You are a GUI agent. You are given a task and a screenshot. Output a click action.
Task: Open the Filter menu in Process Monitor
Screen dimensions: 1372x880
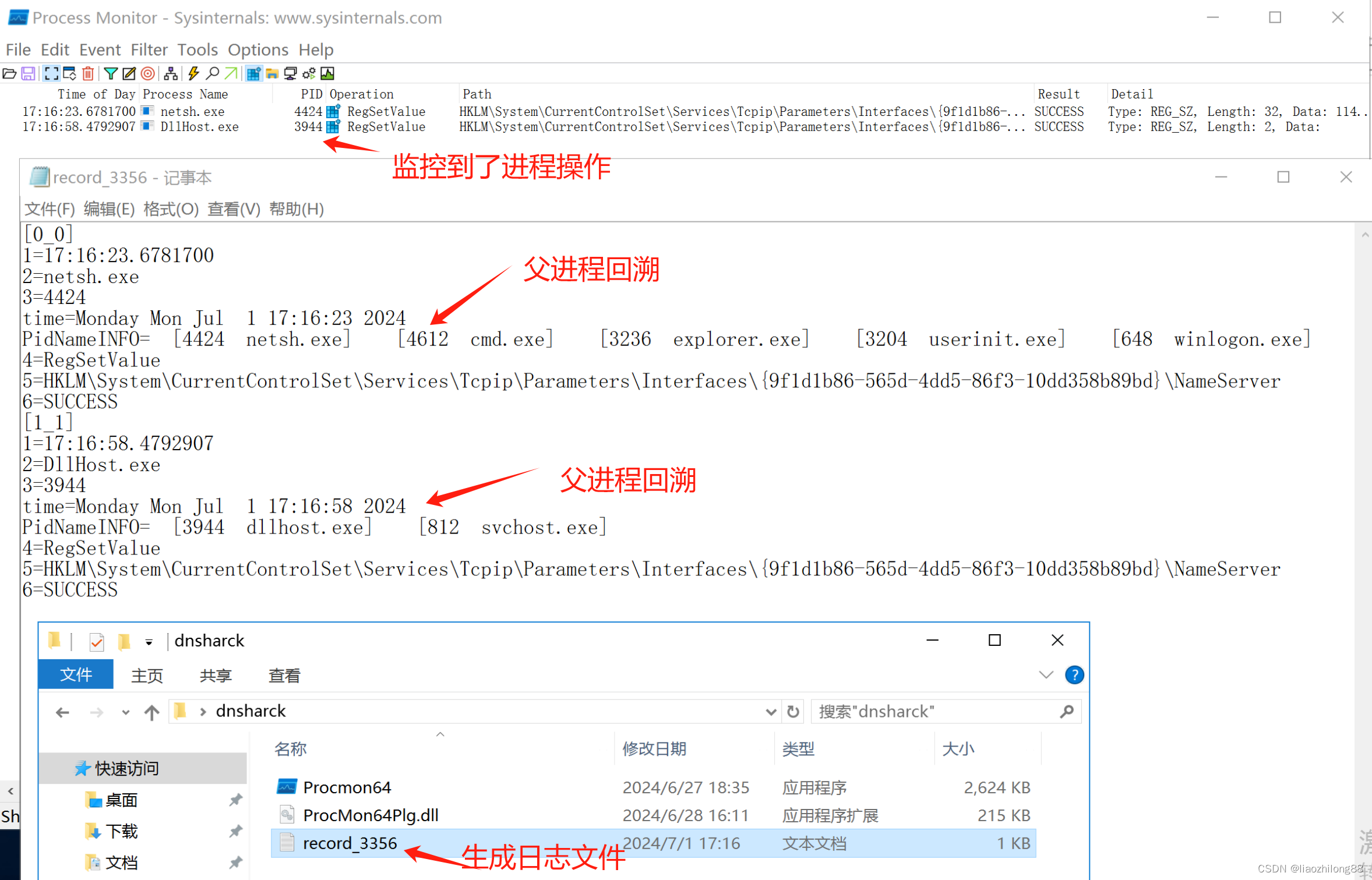click(x=149, y=50)
